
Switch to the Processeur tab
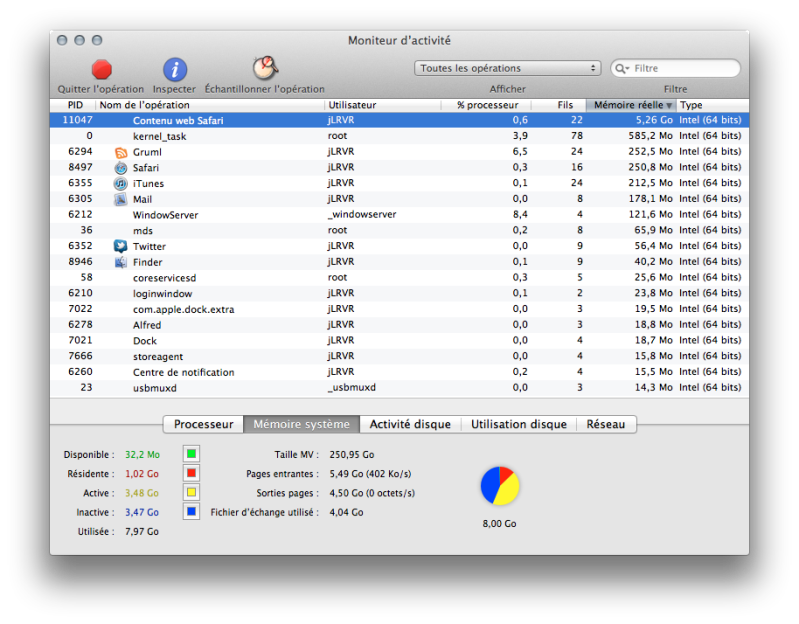click(x=203, y=424)
